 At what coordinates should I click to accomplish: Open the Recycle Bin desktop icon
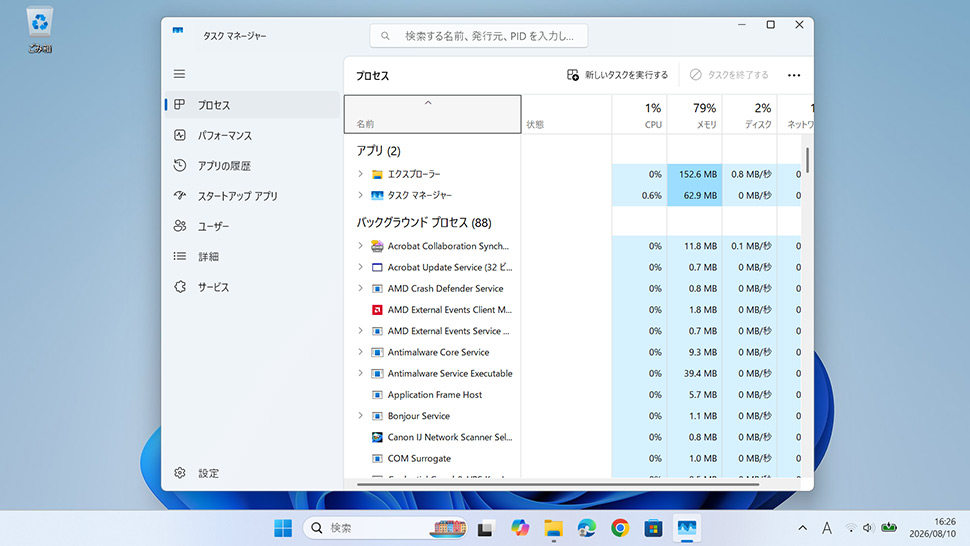(40, 29)
